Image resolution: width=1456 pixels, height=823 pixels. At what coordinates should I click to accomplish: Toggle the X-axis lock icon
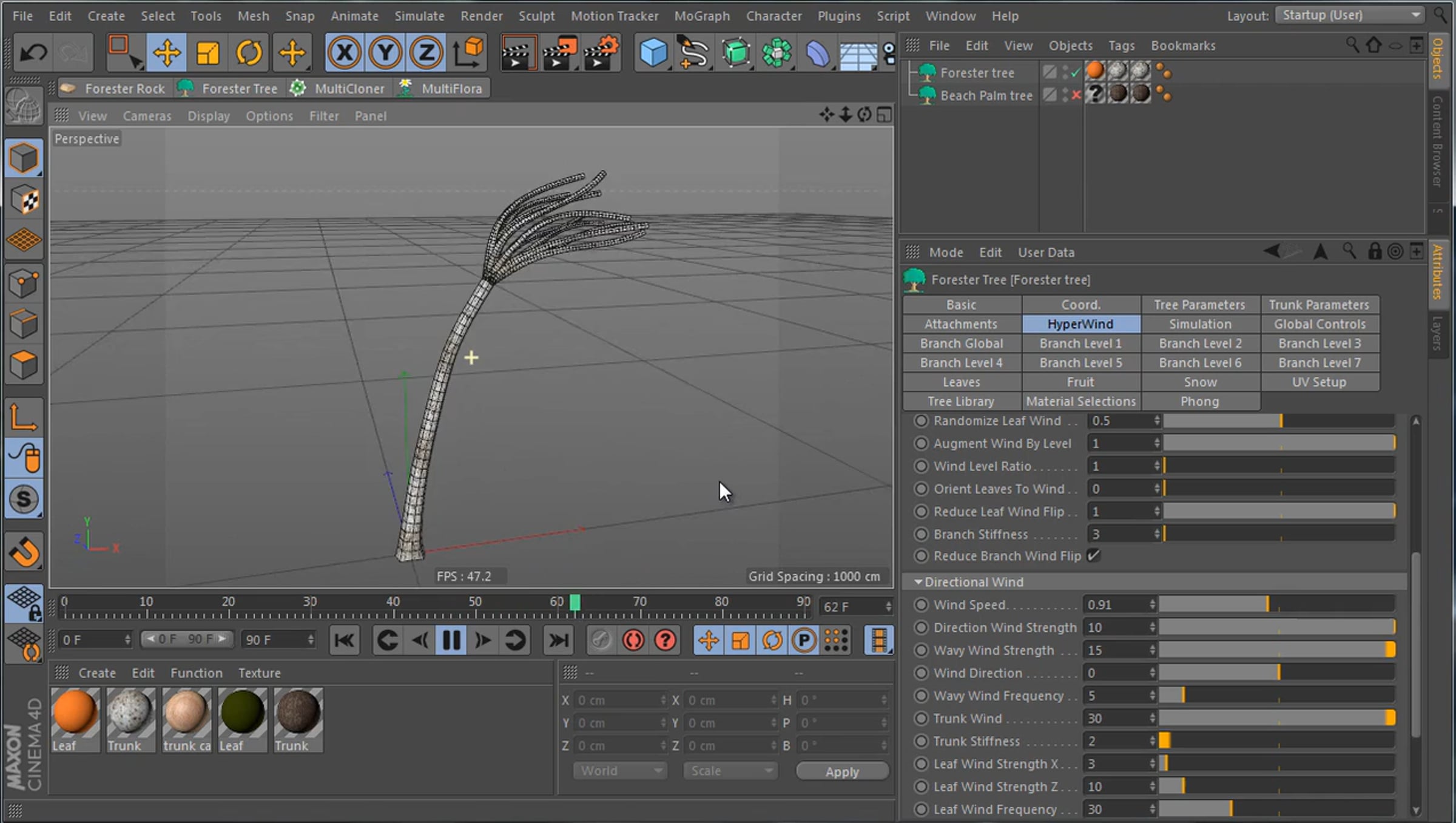(345, 53)
